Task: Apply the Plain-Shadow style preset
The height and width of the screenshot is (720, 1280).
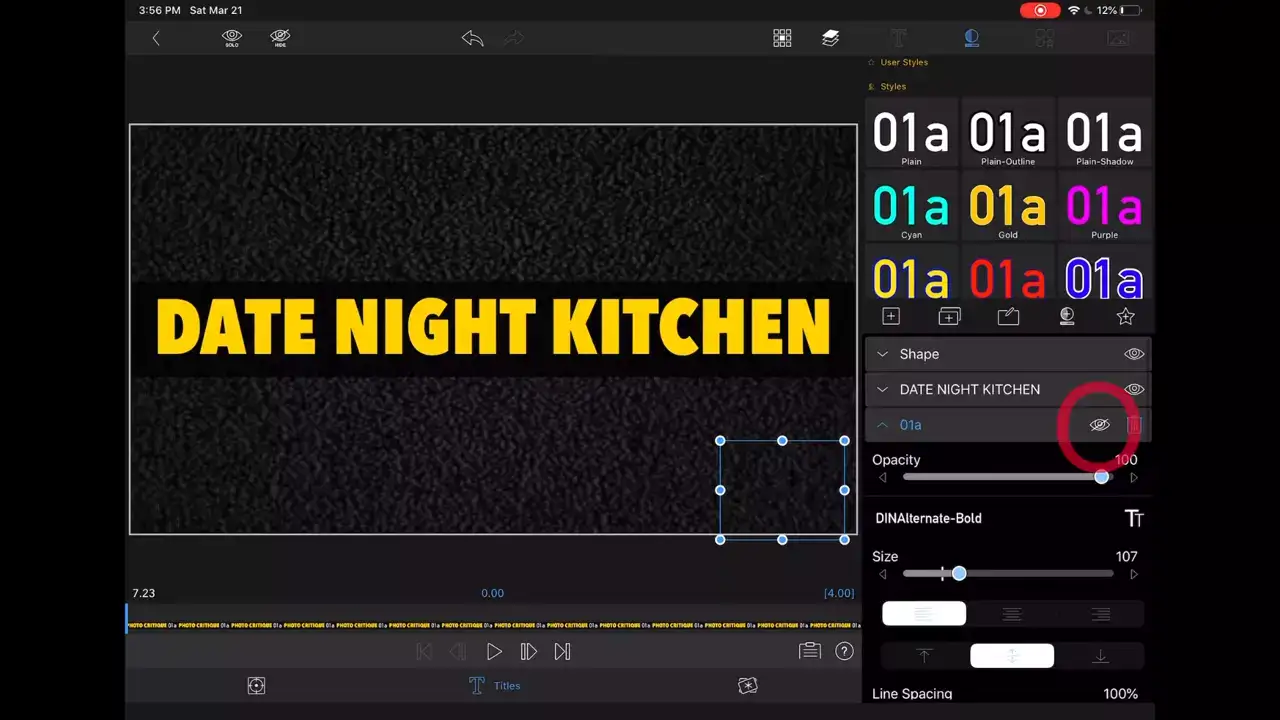Action: tap(1104, 133)
